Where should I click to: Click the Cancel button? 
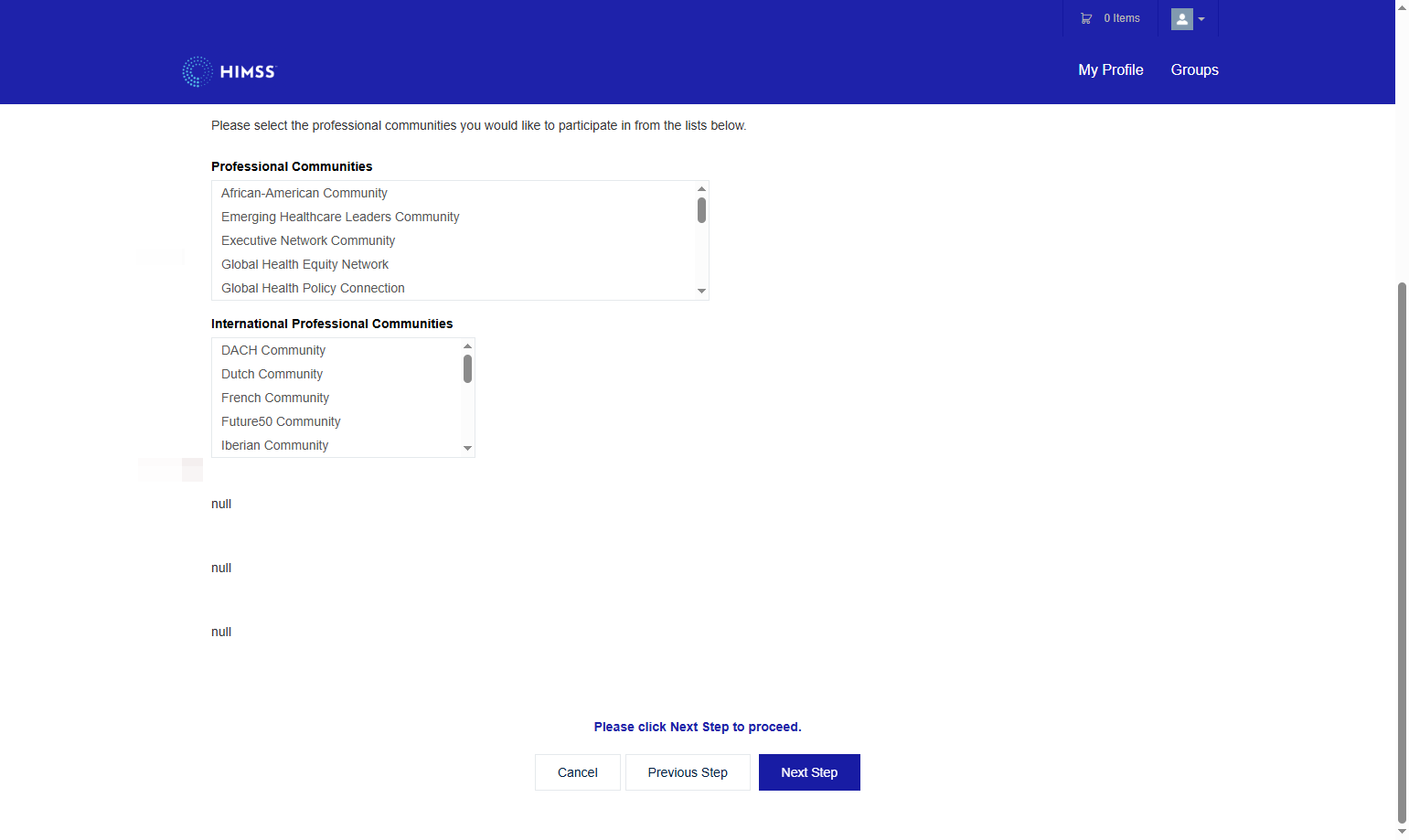(578, 772)
